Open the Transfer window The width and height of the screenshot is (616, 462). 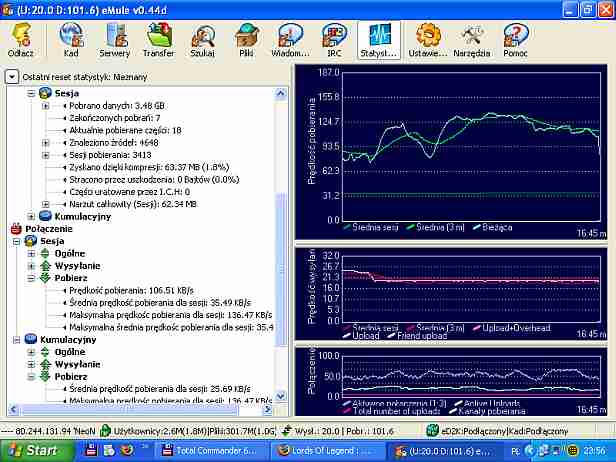(159, 40)
